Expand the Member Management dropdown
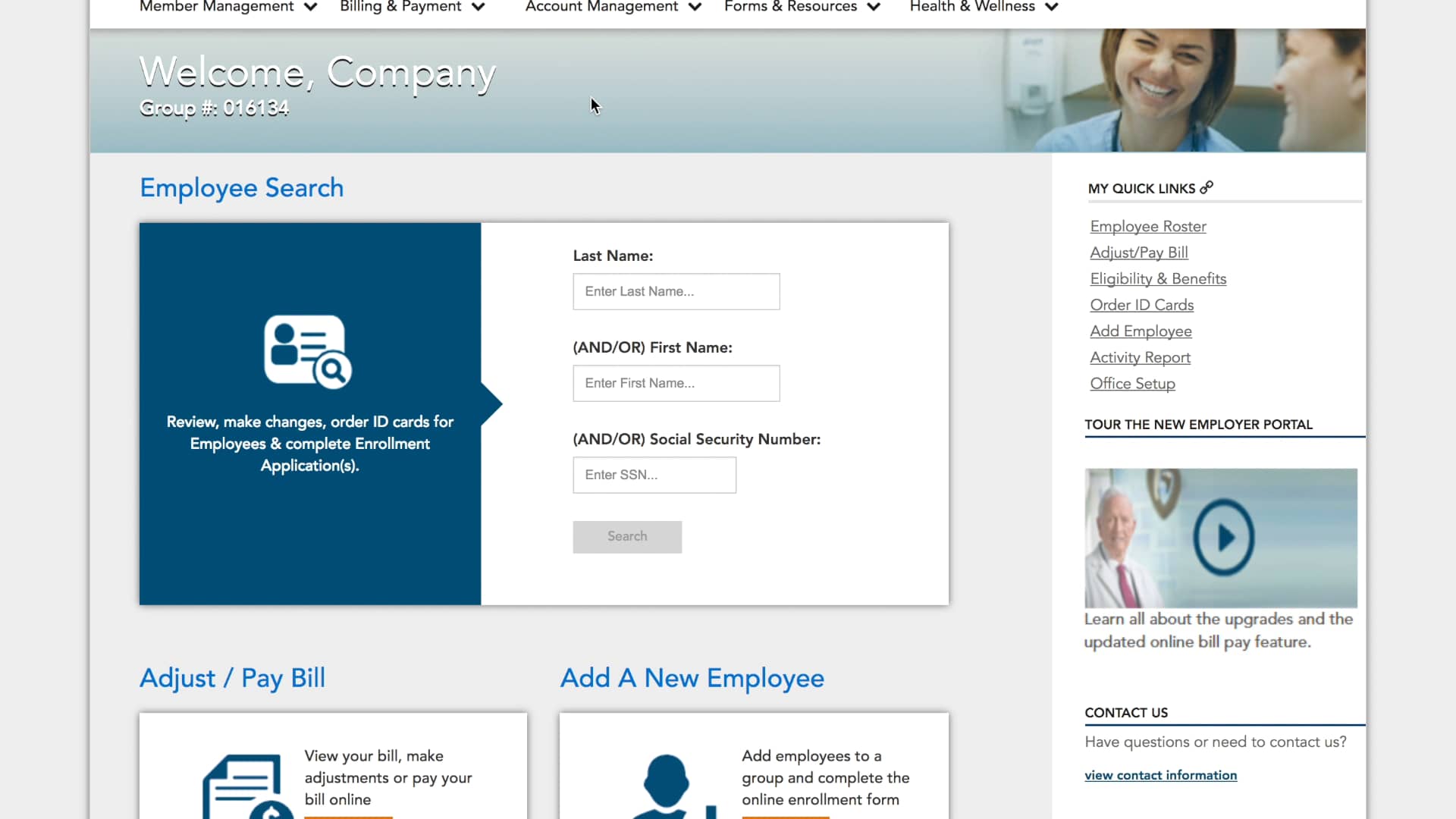Viewport: 1456px width, 819px height. click(x=227, y=7)
